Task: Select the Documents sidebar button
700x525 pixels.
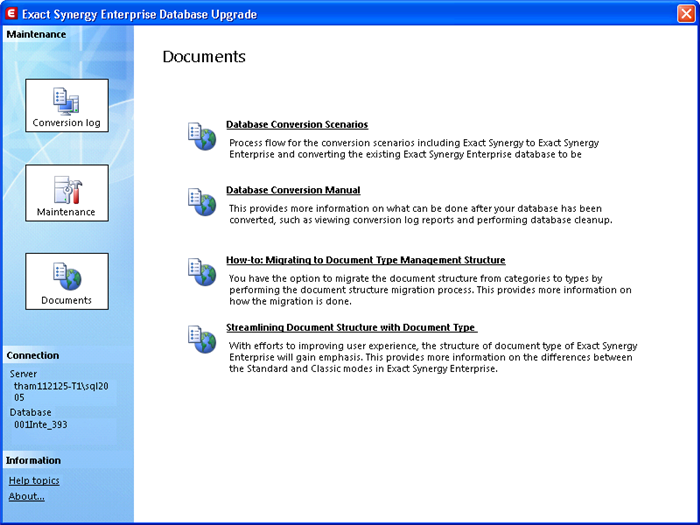Action: pos(67,281)
